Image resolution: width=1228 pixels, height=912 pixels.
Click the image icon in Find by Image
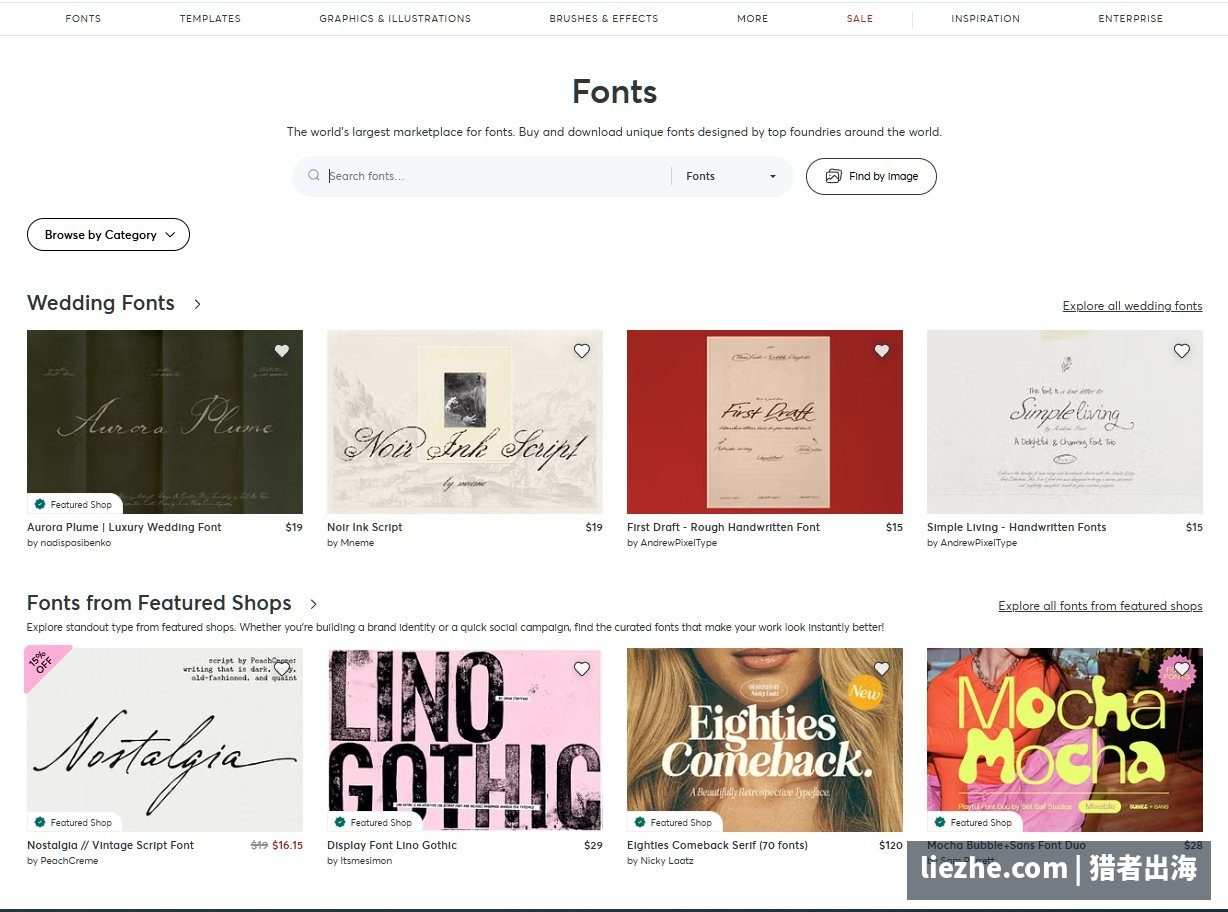pos(833,176)
